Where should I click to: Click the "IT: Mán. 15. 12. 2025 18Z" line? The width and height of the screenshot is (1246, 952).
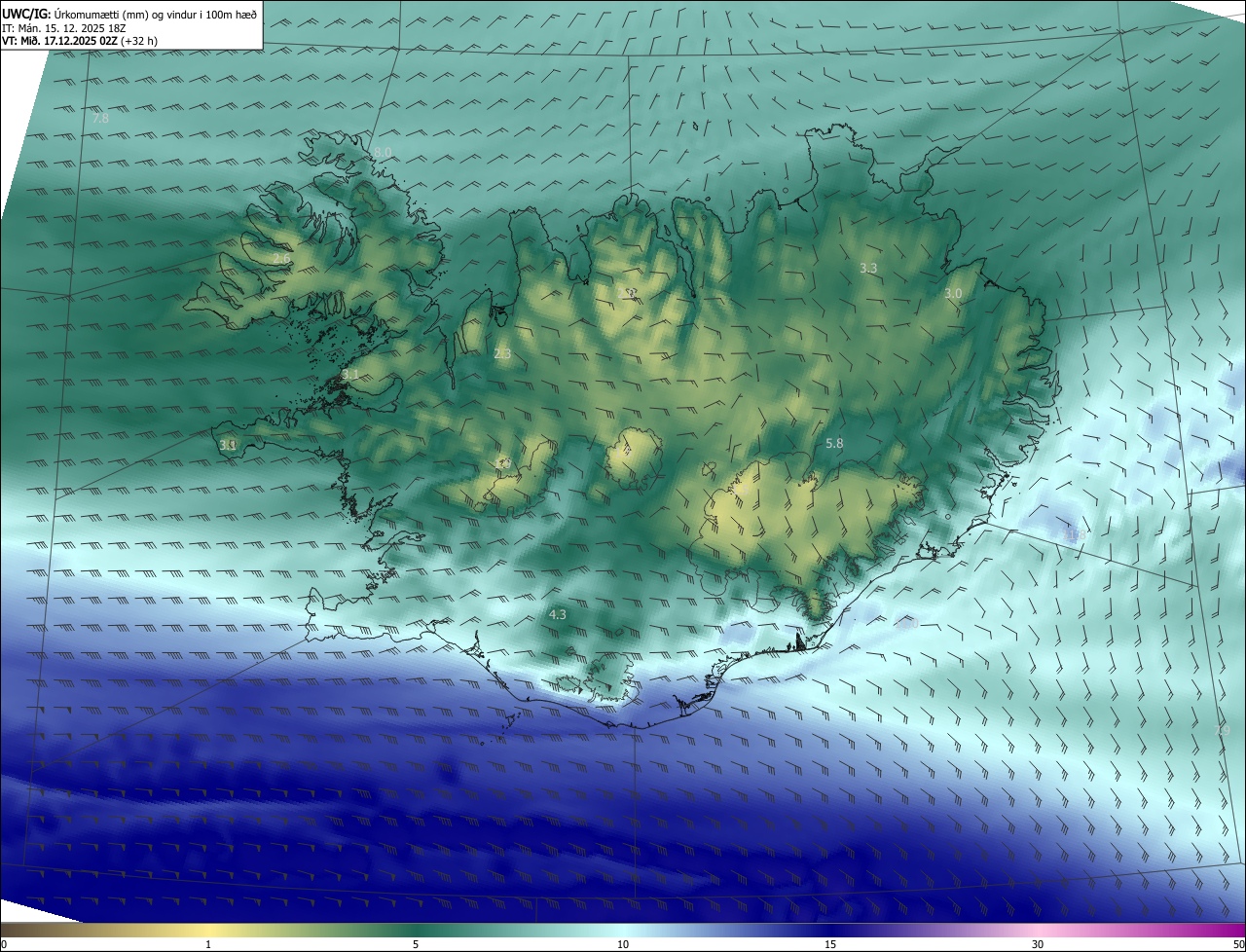click(63, 28)
